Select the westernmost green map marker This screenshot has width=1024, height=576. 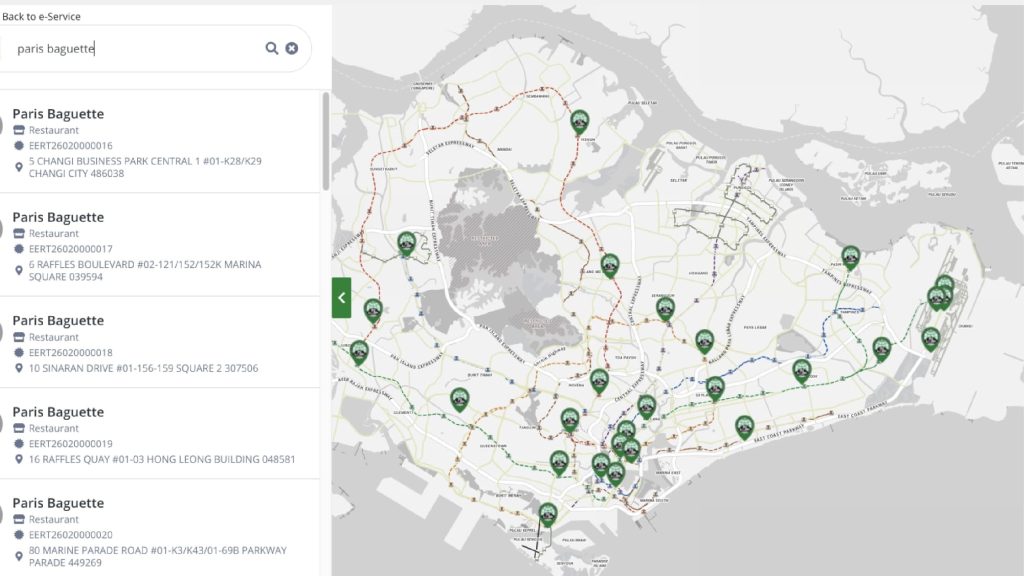pyautogui.click(x=359, y=351)
